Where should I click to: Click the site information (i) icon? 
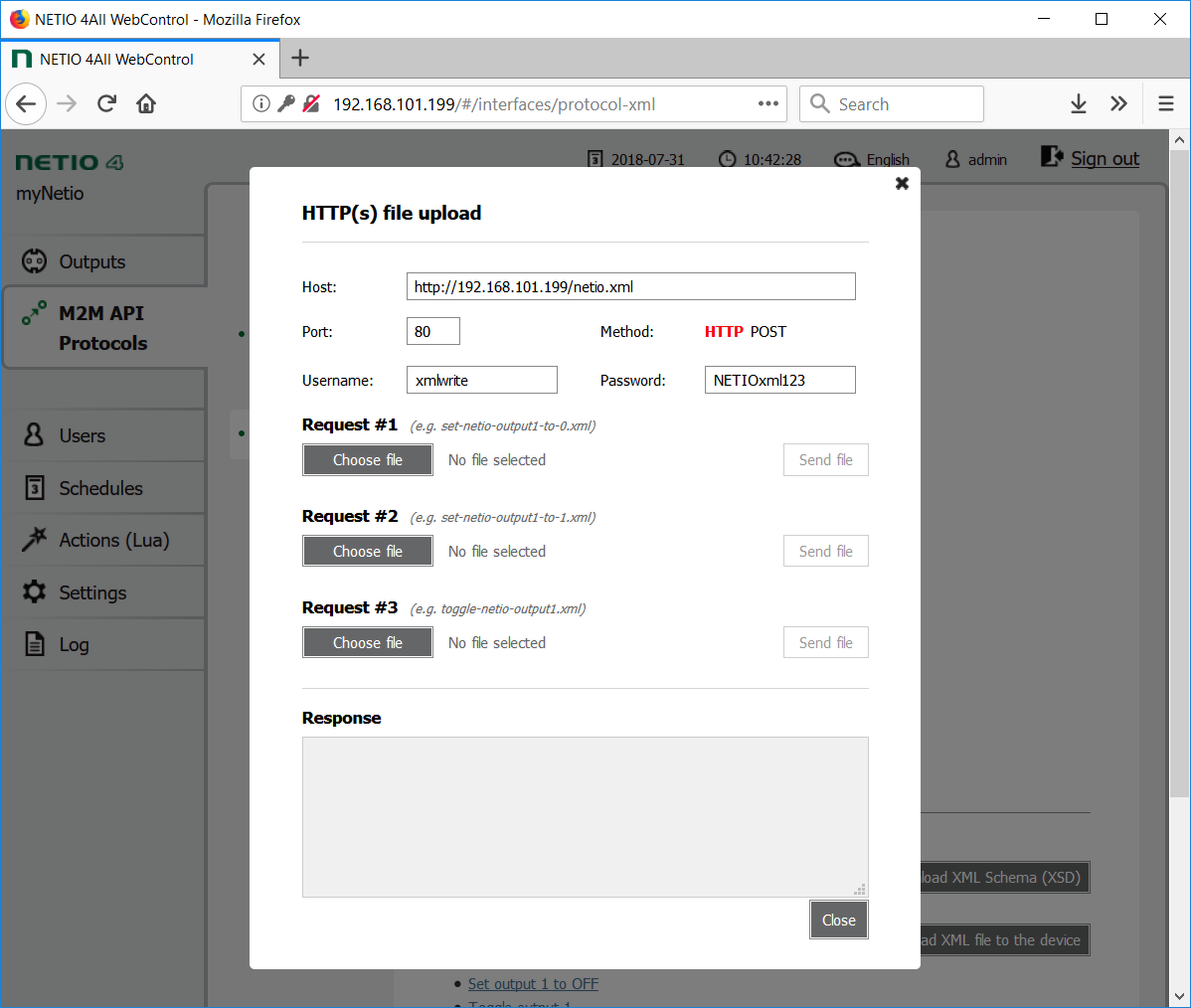(260, 103)
